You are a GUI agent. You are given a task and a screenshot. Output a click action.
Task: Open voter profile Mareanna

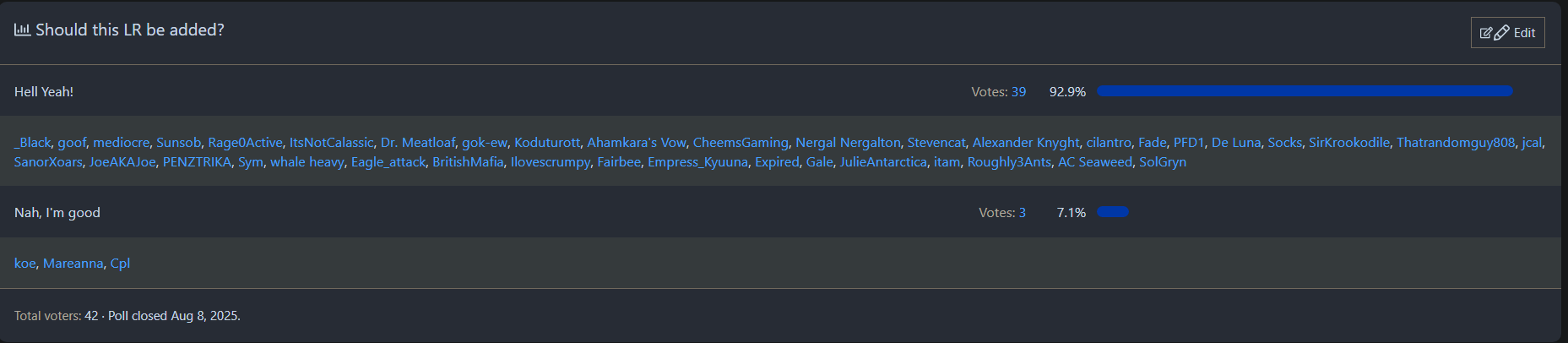point(73,264)
